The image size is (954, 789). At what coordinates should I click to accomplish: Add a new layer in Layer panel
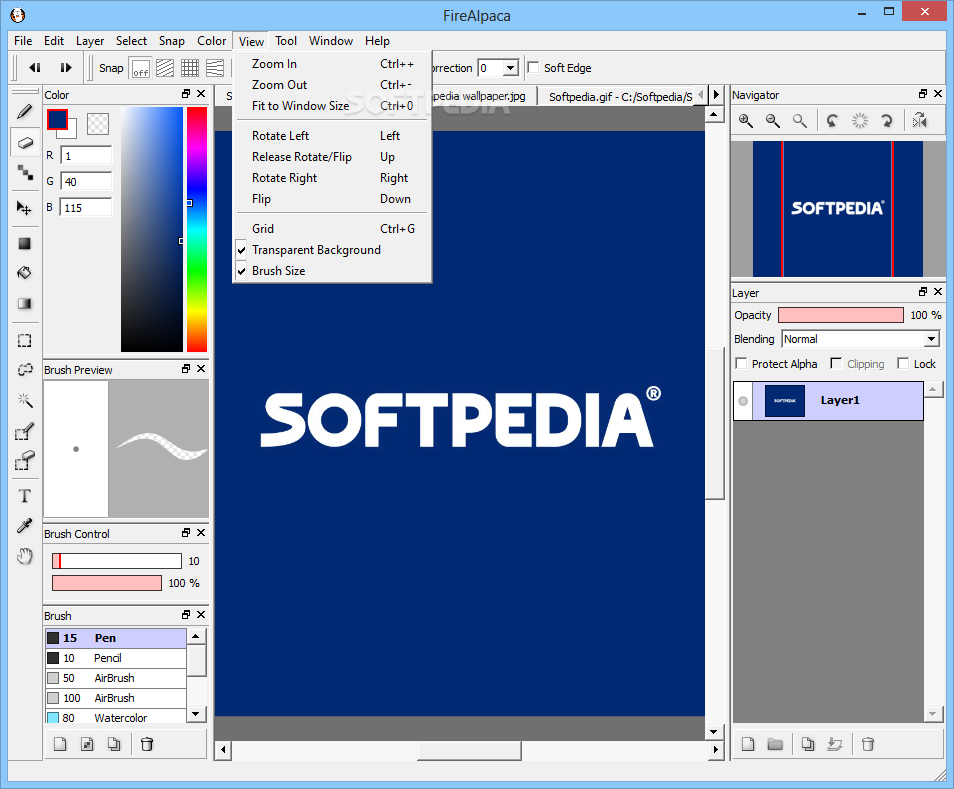[x=748, y=744]
